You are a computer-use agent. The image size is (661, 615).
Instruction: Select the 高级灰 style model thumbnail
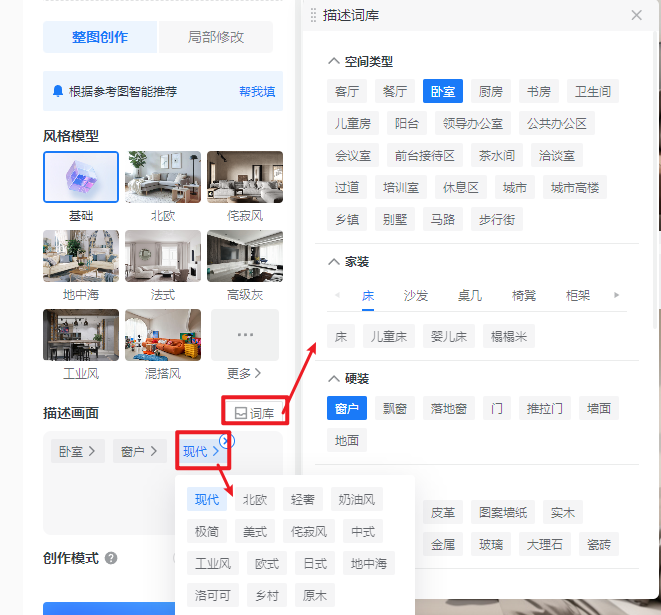click(x=245, y=256)
